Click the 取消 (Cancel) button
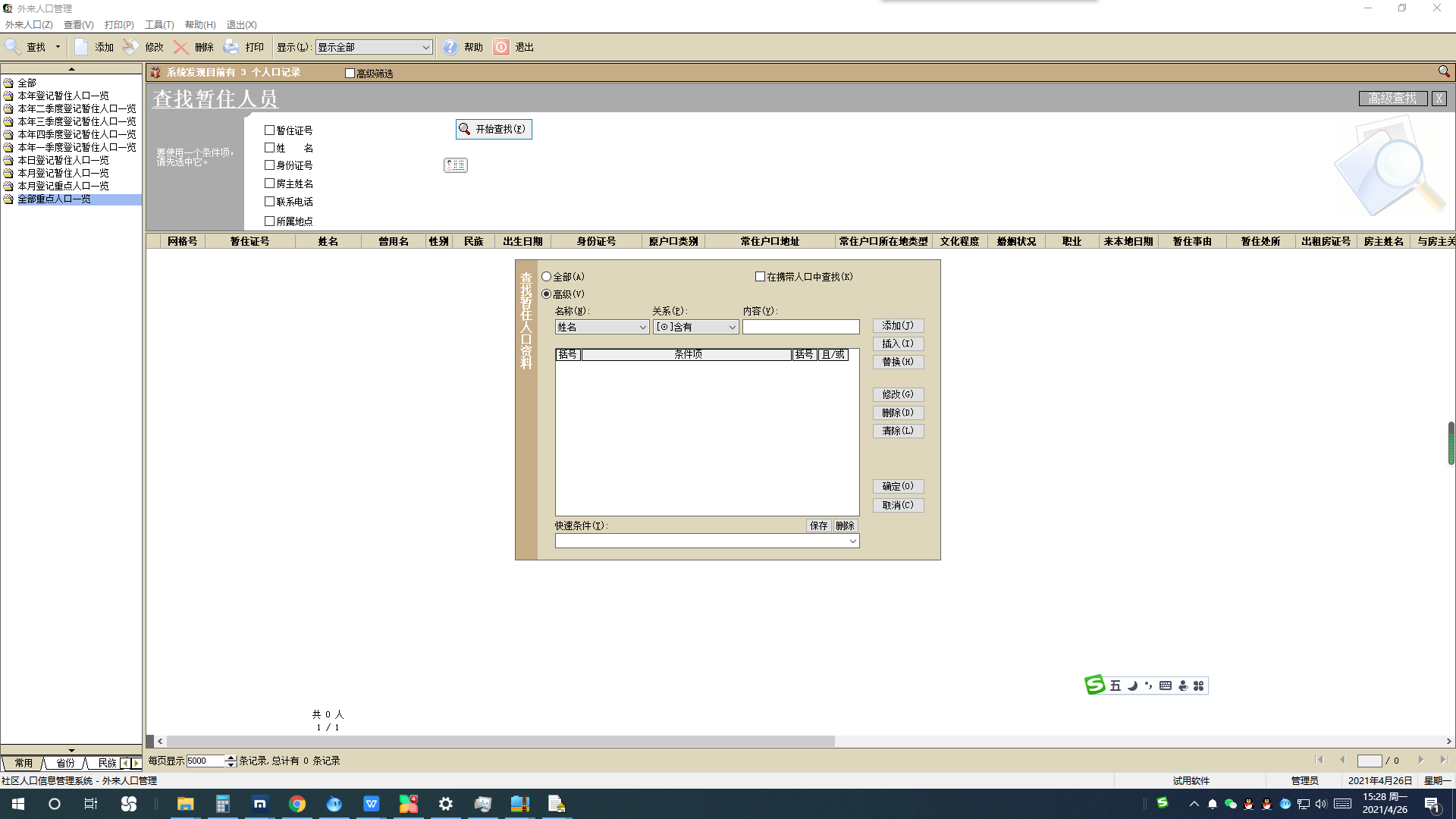Image resolution: width=1456 pixels, height=819 pixels. coord(898,504)
